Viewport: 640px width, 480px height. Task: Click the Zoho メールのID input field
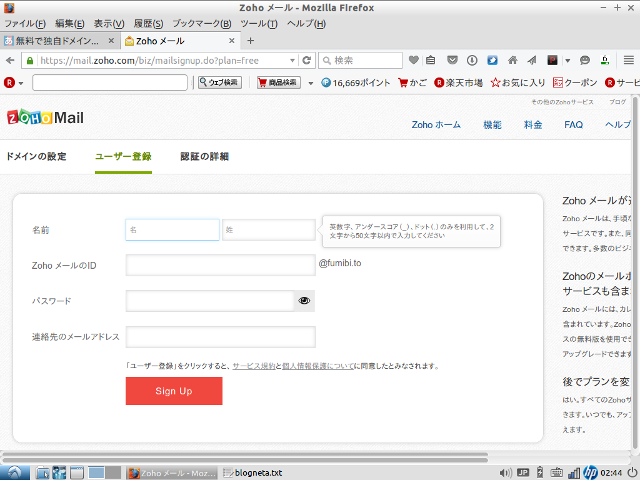point(220,265)
